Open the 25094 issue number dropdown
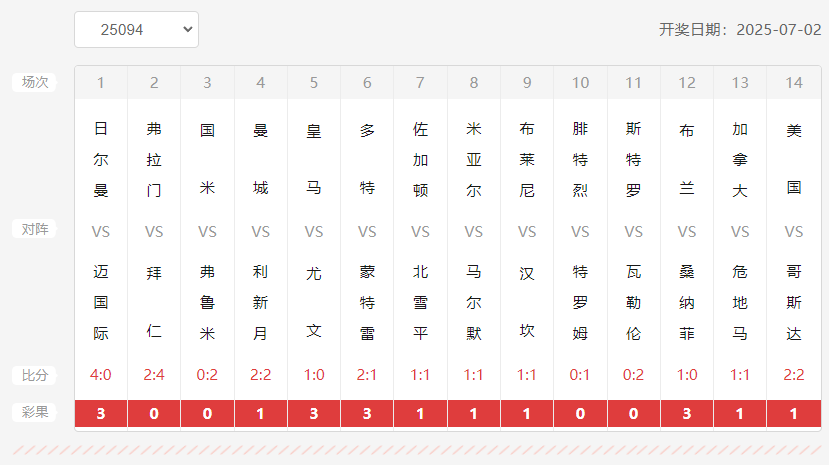The image size is (829, 465). [x=136, y=30]
